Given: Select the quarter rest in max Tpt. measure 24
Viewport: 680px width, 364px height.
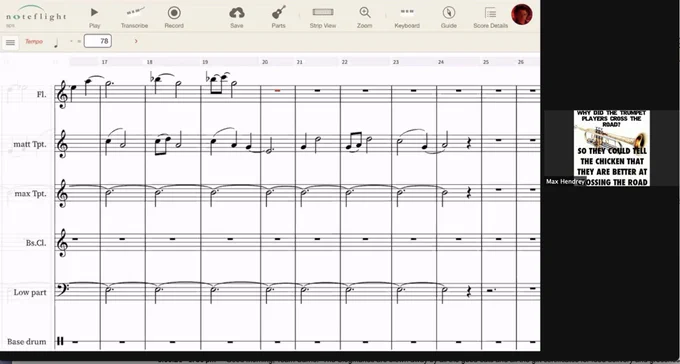Looking at the screenshot, I should pyautogui.click(x=468, y=193).
